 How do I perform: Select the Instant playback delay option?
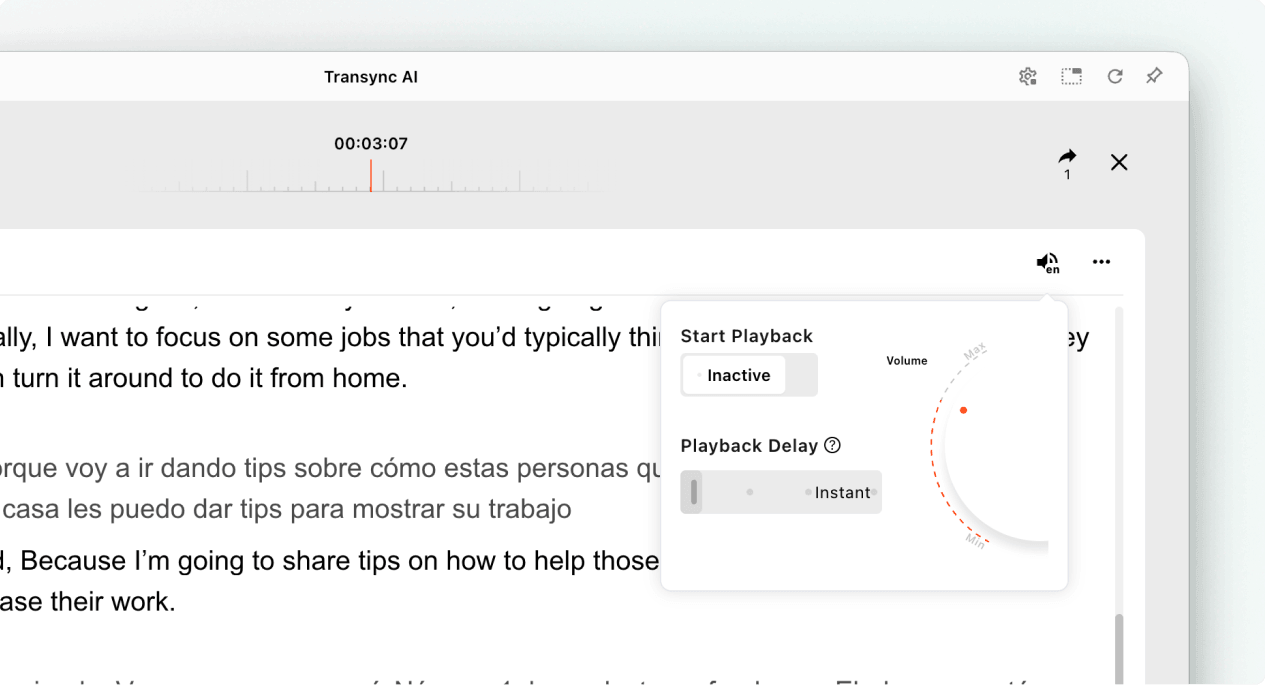(842, 492)
